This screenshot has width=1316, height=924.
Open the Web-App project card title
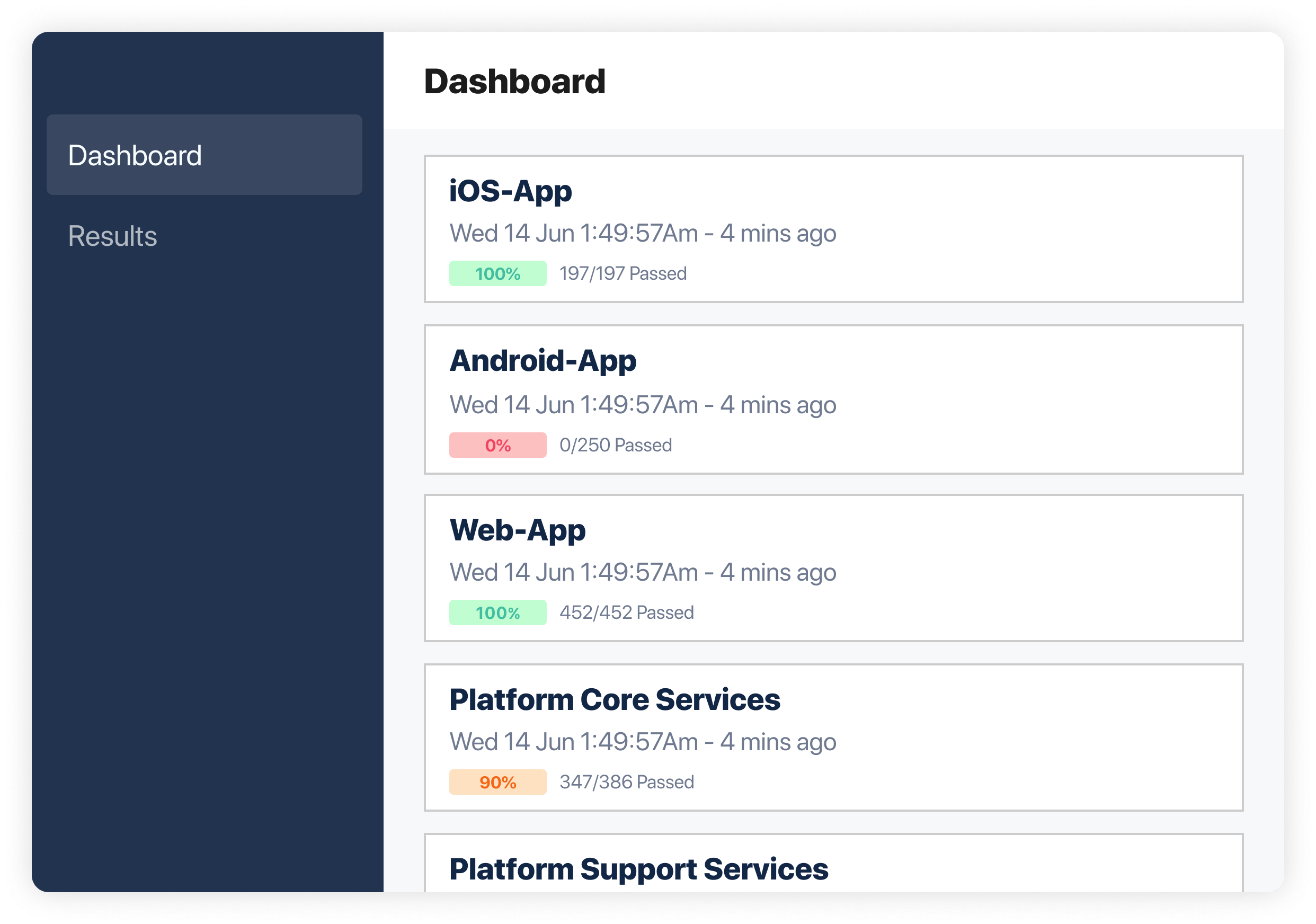click(x=517, y=530)
